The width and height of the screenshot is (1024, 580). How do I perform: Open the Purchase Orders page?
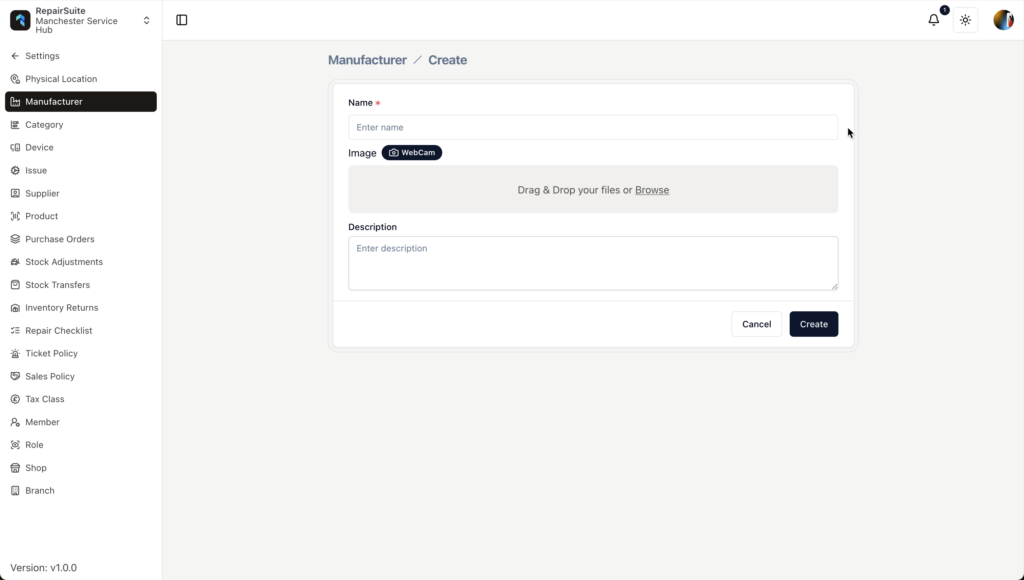(x=59, y=239)
